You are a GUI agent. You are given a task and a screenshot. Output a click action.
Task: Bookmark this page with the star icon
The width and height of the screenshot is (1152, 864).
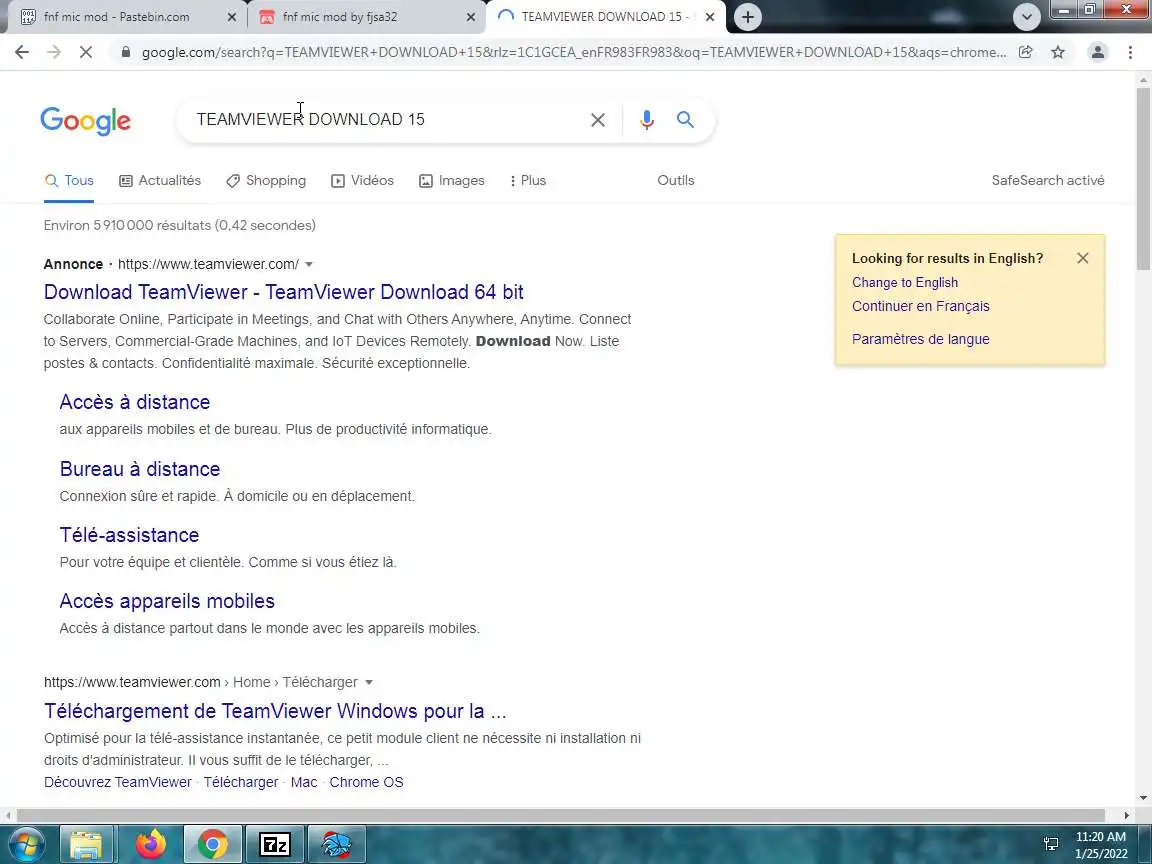1058,52
